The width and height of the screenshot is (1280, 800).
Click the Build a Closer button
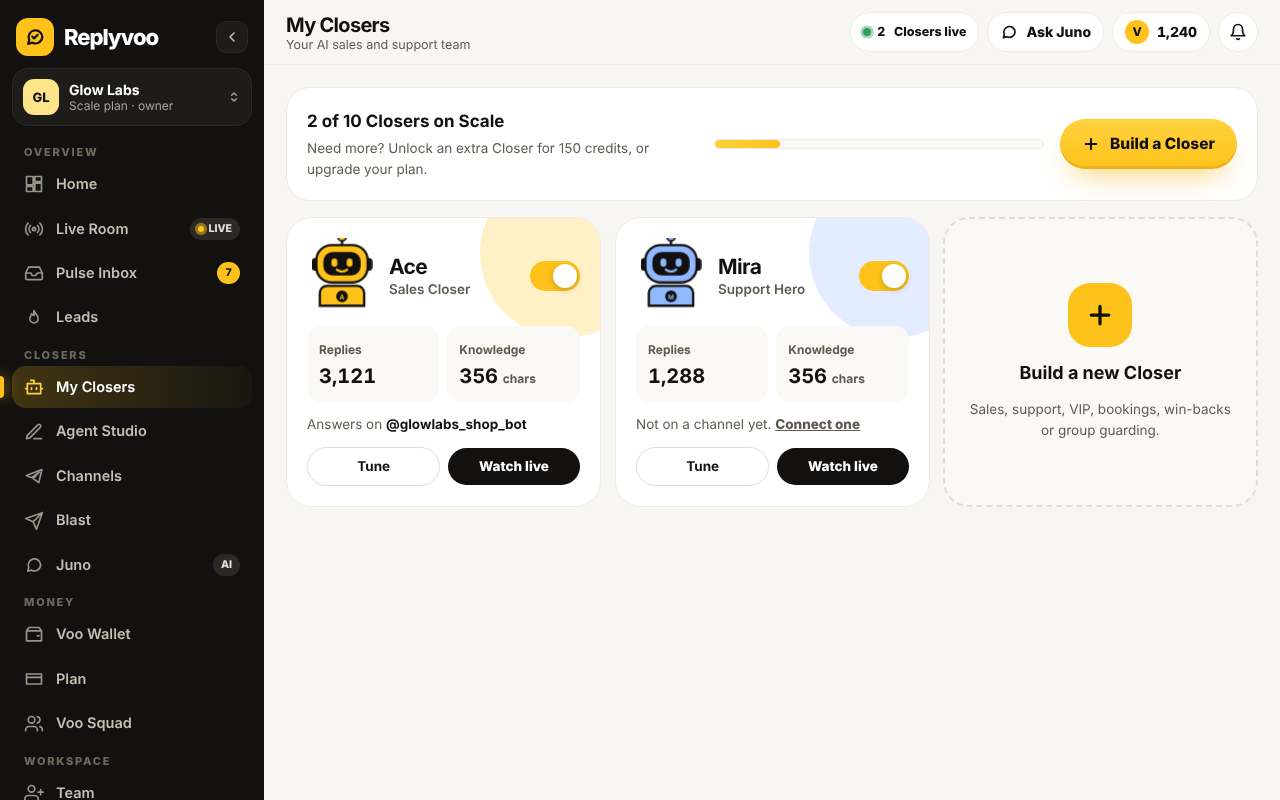[1148, 144]
